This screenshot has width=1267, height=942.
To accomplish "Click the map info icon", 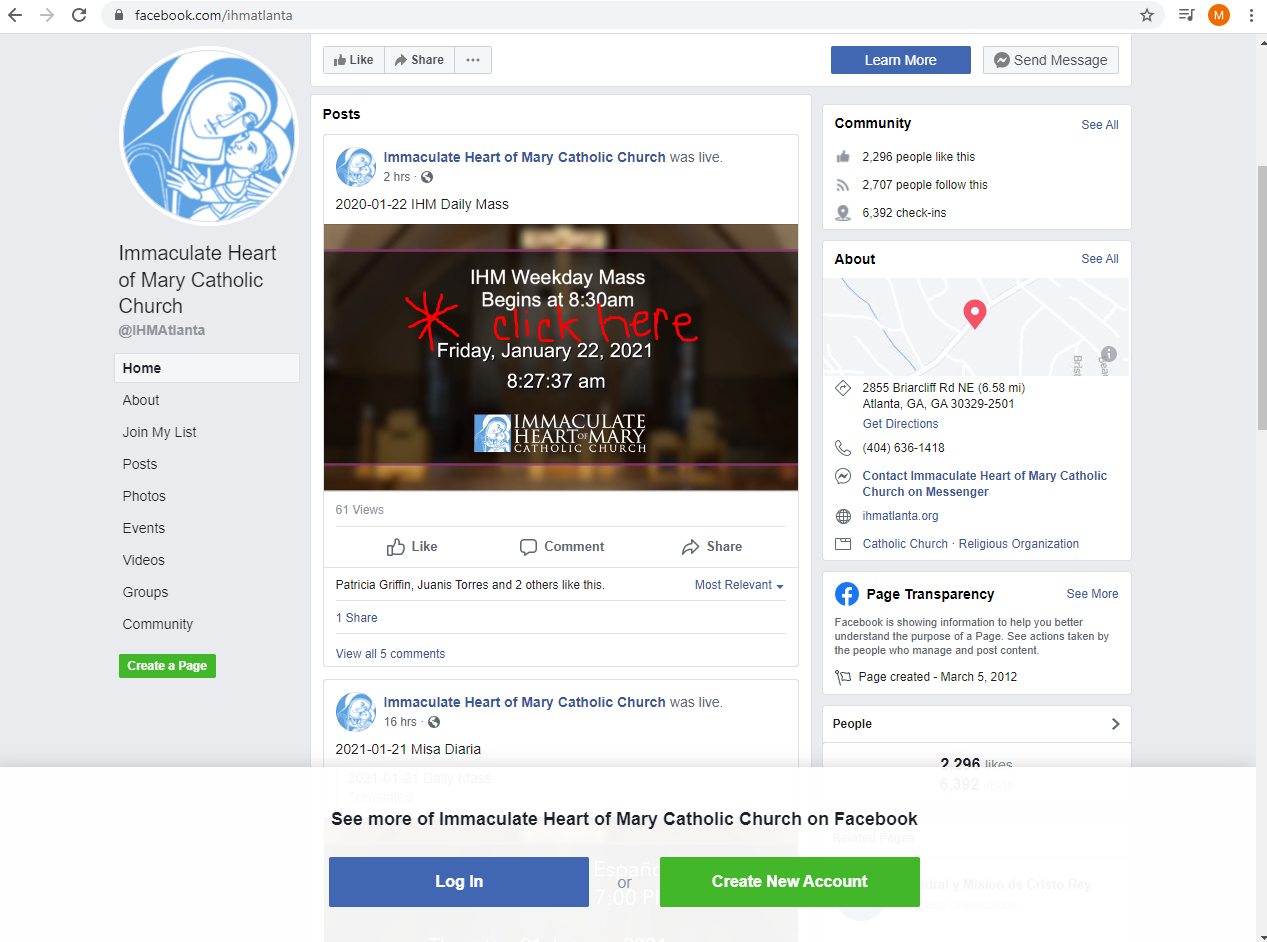I will (1108, 354).
